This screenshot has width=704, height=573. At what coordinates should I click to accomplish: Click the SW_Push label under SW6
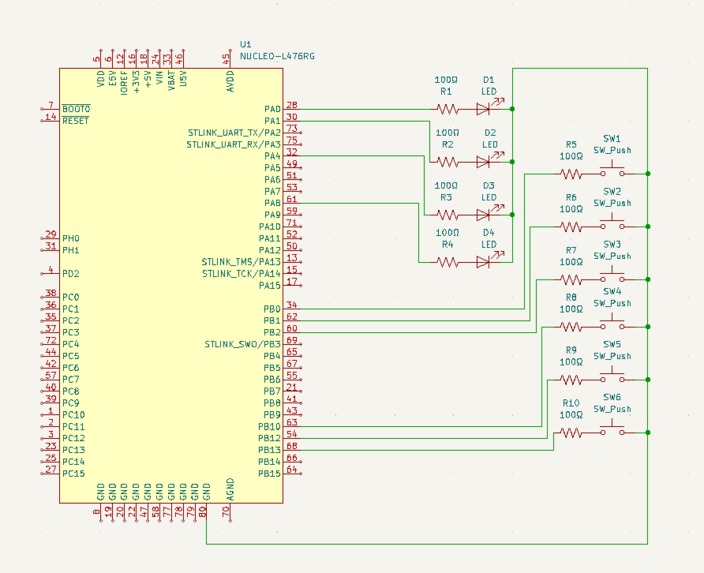tap(612, 409)
